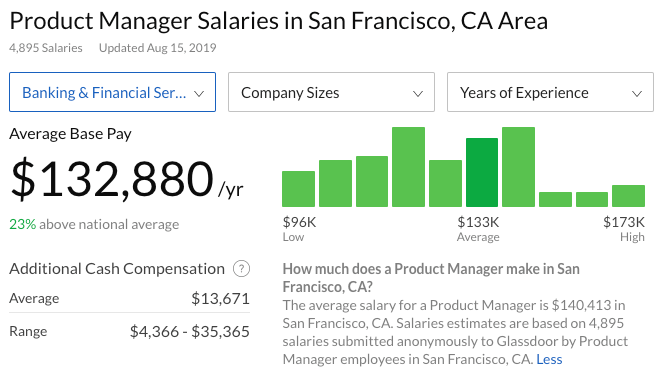Click the Additional Cash Compensation help icon

pos(242,268)
